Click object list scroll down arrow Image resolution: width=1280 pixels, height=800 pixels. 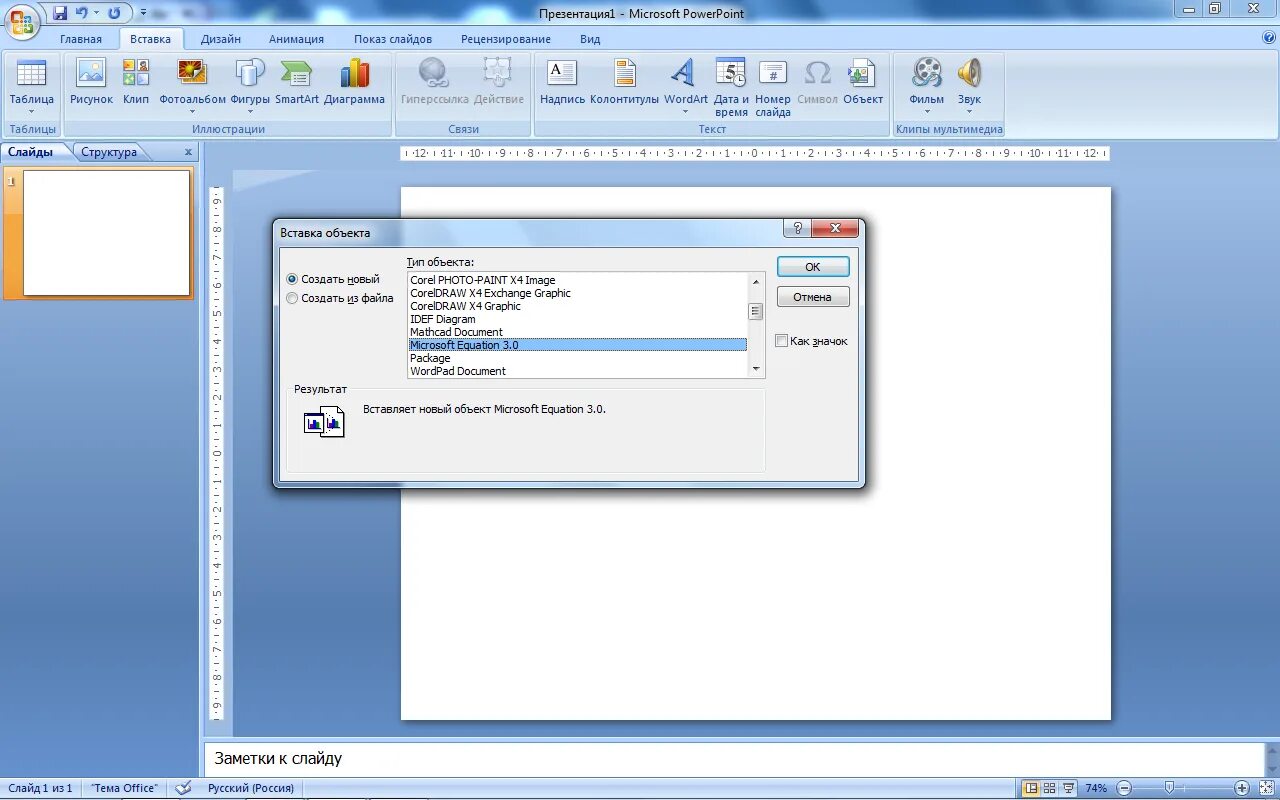(x=756, y=369)
